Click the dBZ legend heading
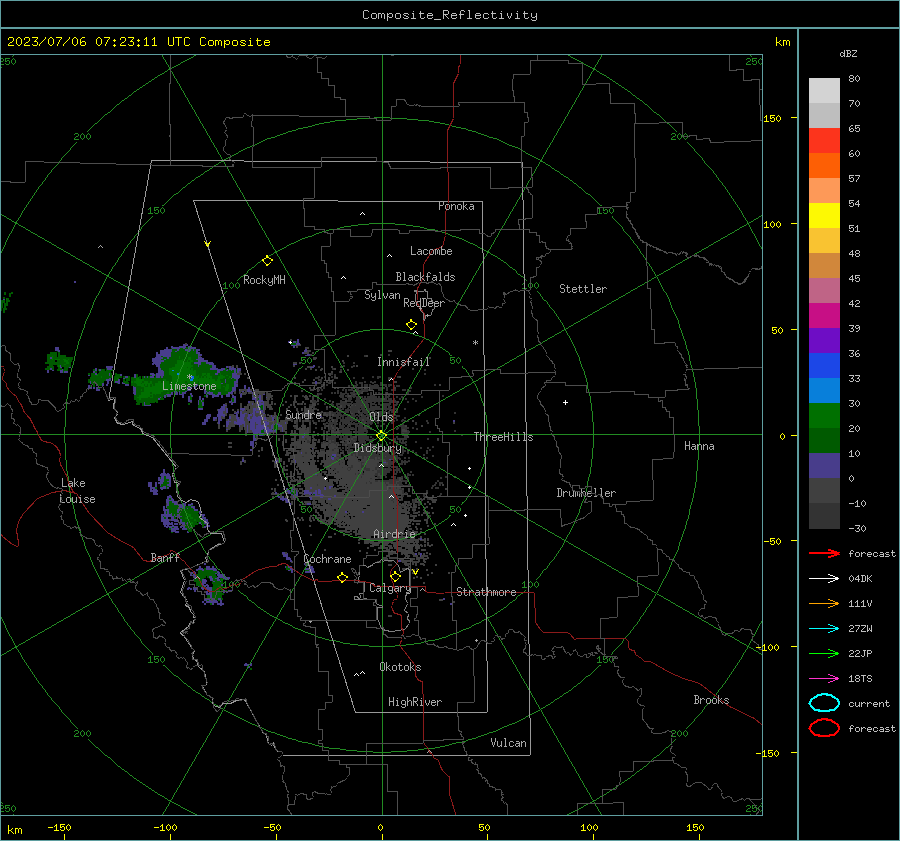Image resolution: width=900 pixels, height=841 pixels. pyautogui.click(x=848, y=54)
